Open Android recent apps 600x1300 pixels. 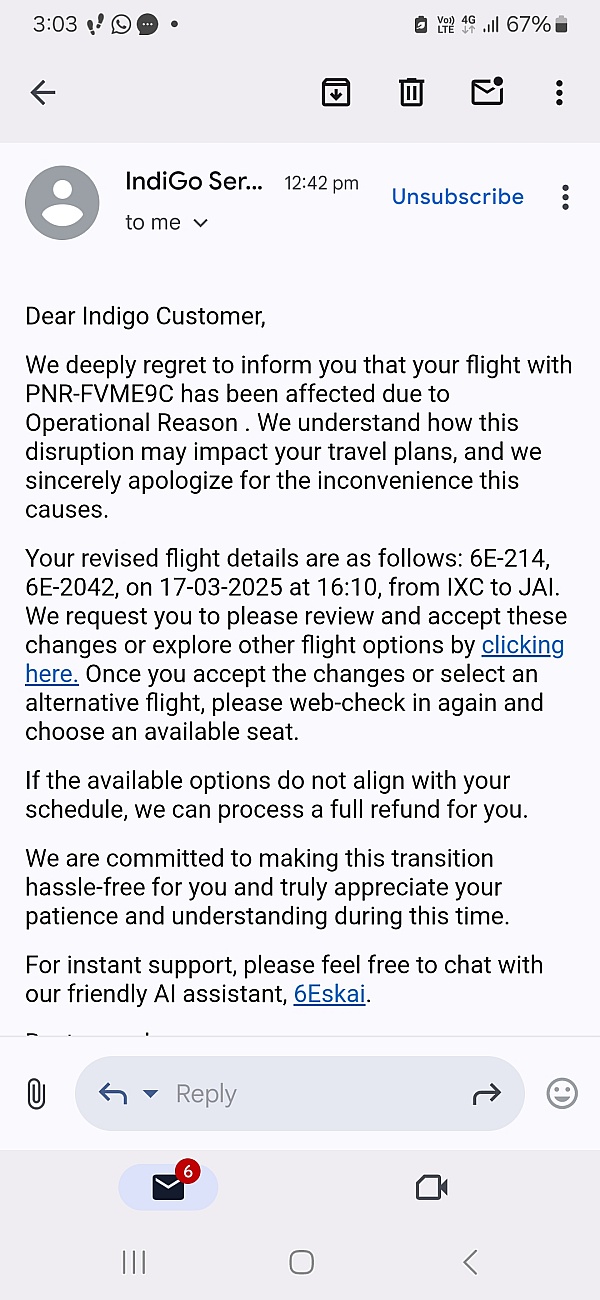134,1262
